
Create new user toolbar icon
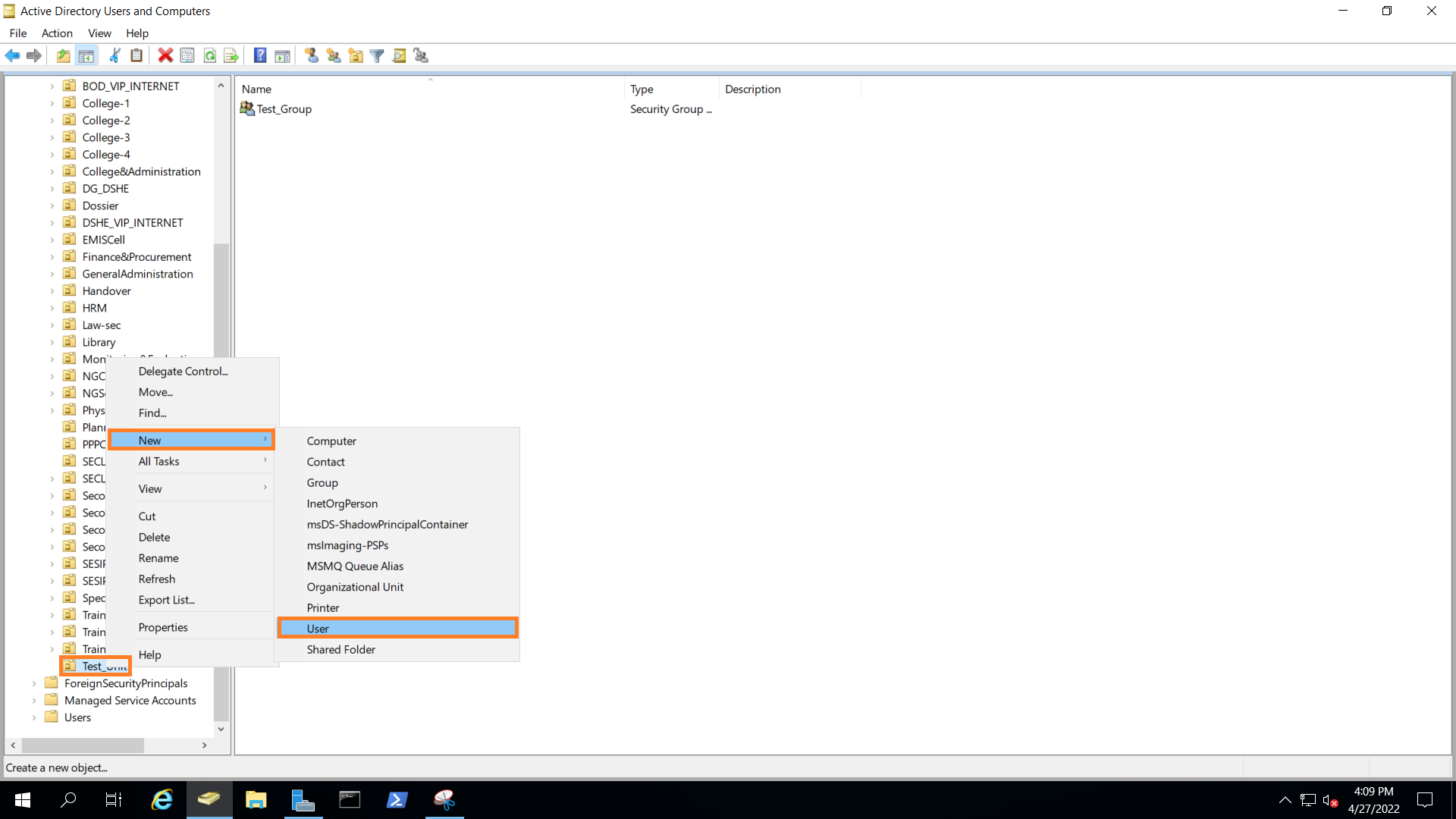point(311,55)
